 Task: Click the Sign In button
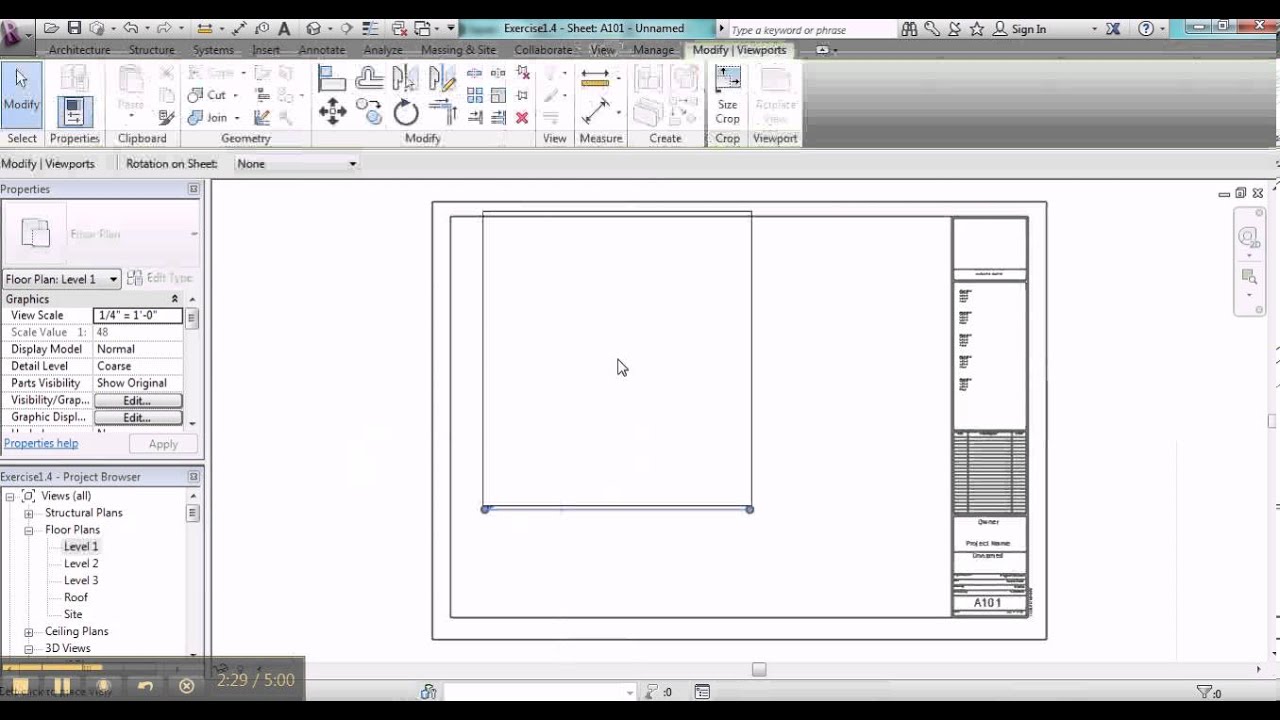pos(1020,29)
